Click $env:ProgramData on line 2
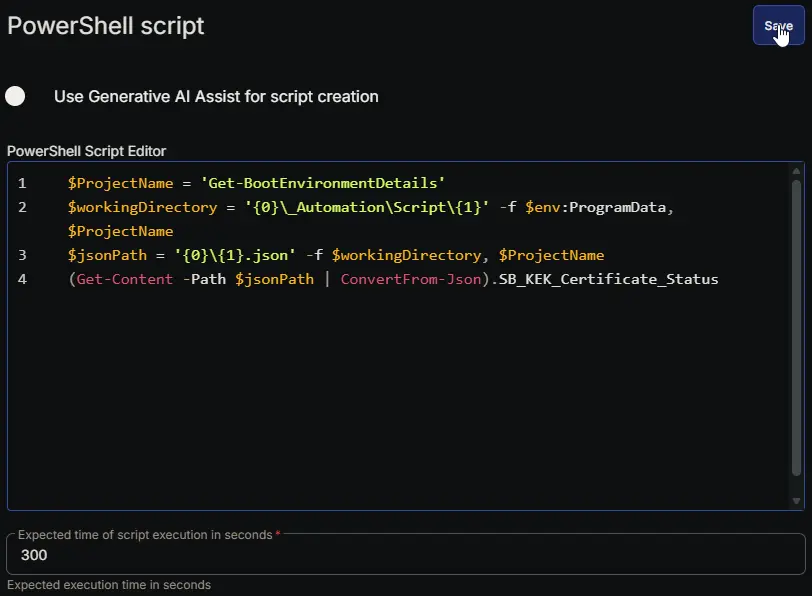Image resolution: width=812 pixels, height=596 pixels. 595,207
